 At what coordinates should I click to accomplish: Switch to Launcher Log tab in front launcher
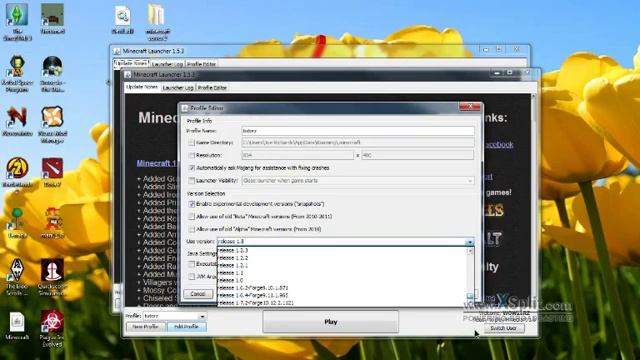(x=178, y=87)
